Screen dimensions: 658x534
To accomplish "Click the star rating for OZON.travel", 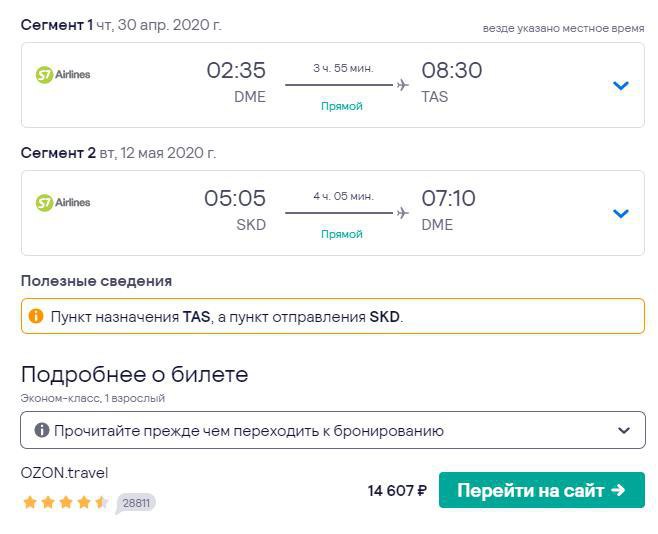I will click(65, 502).
